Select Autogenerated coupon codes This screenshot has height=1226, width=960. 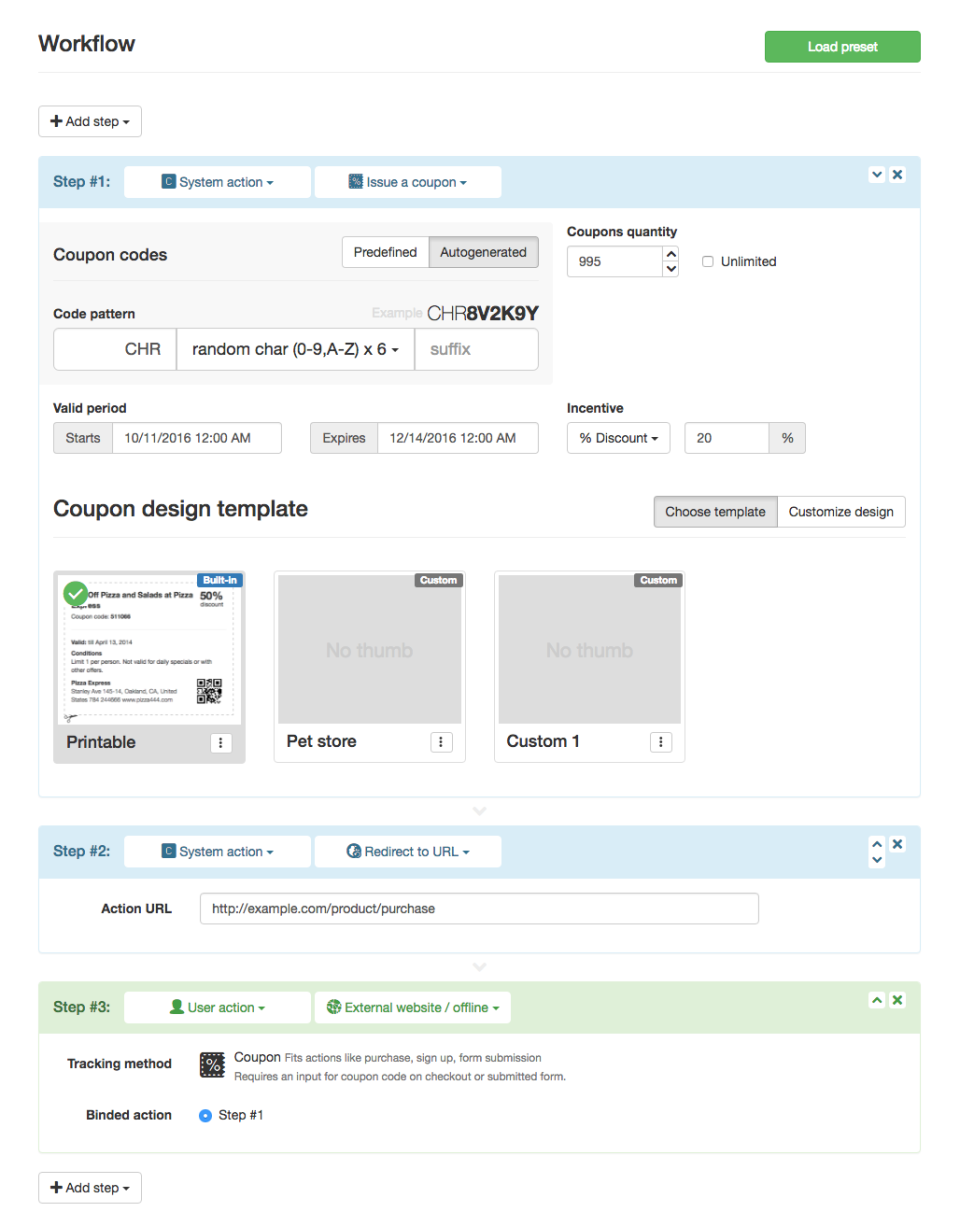tap(483, 252)
